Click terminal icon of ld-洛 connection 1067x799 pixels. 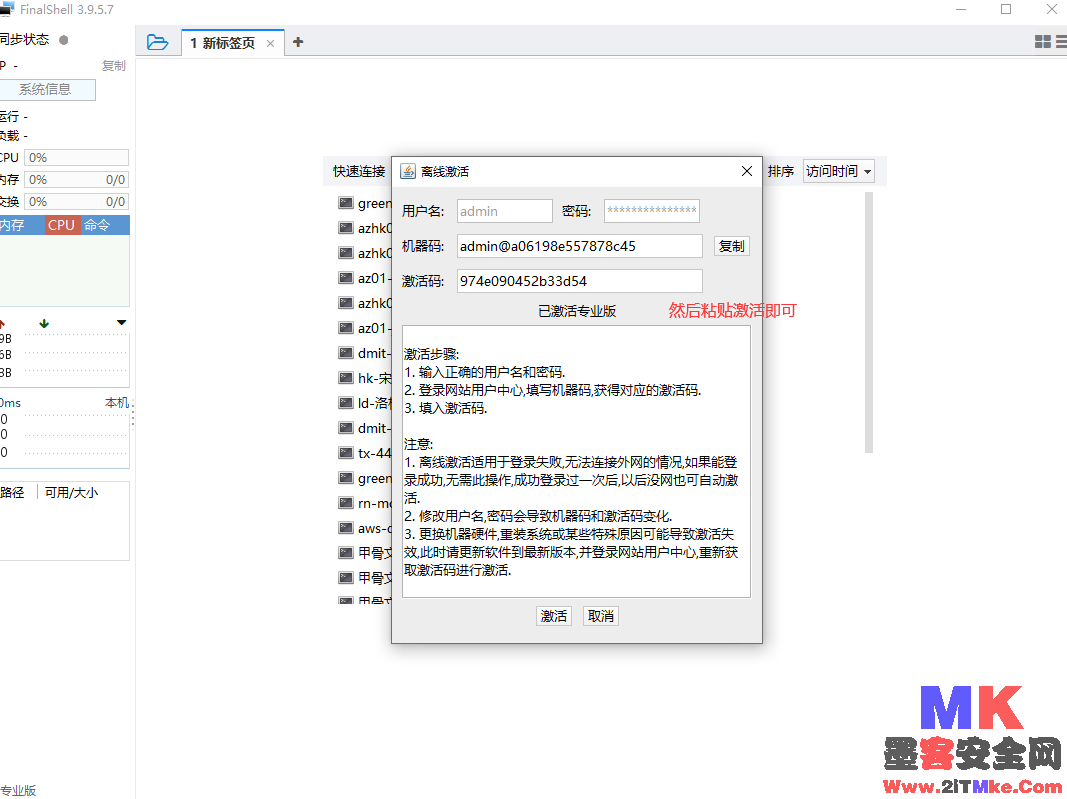[346, 403]
